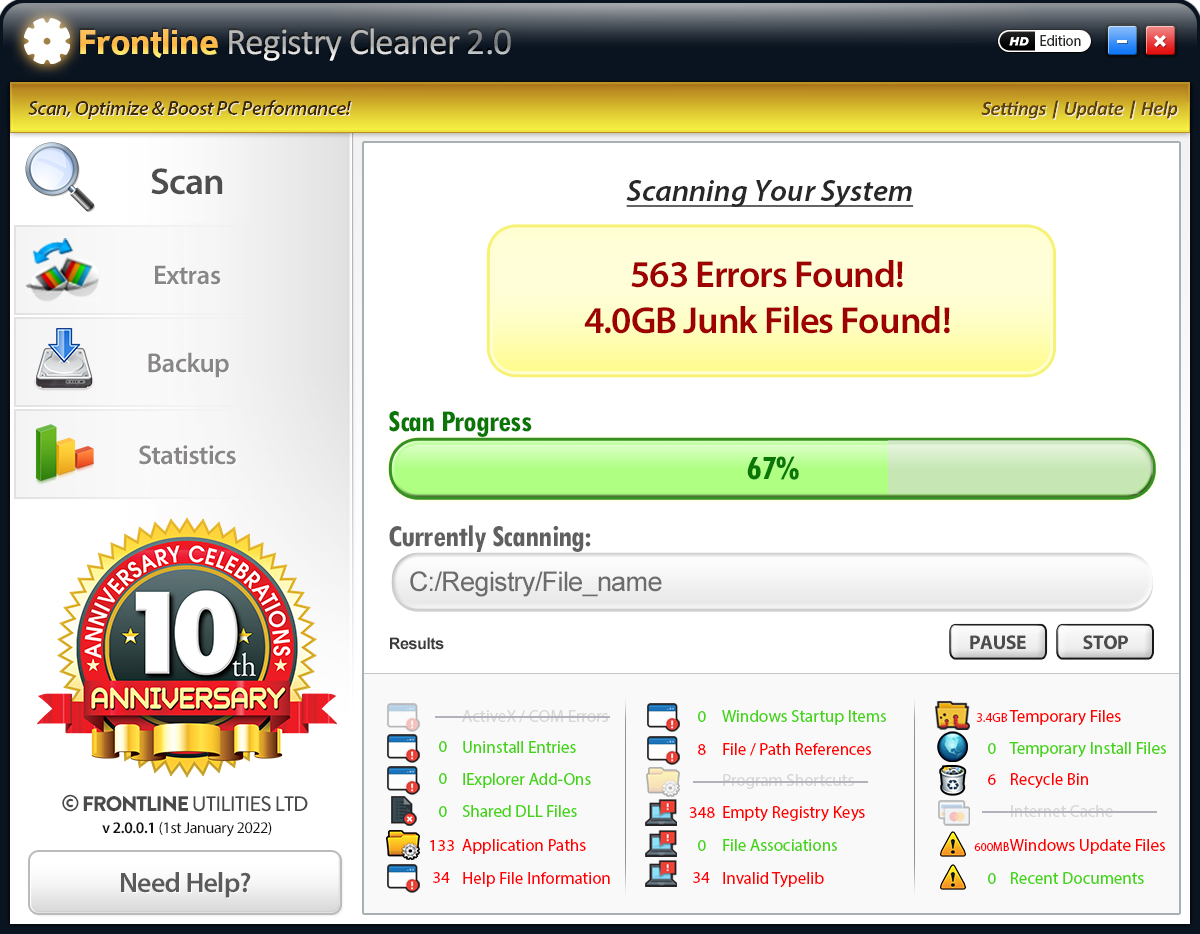
Task: Click the File / Path References icon
Action: (662, 749)
